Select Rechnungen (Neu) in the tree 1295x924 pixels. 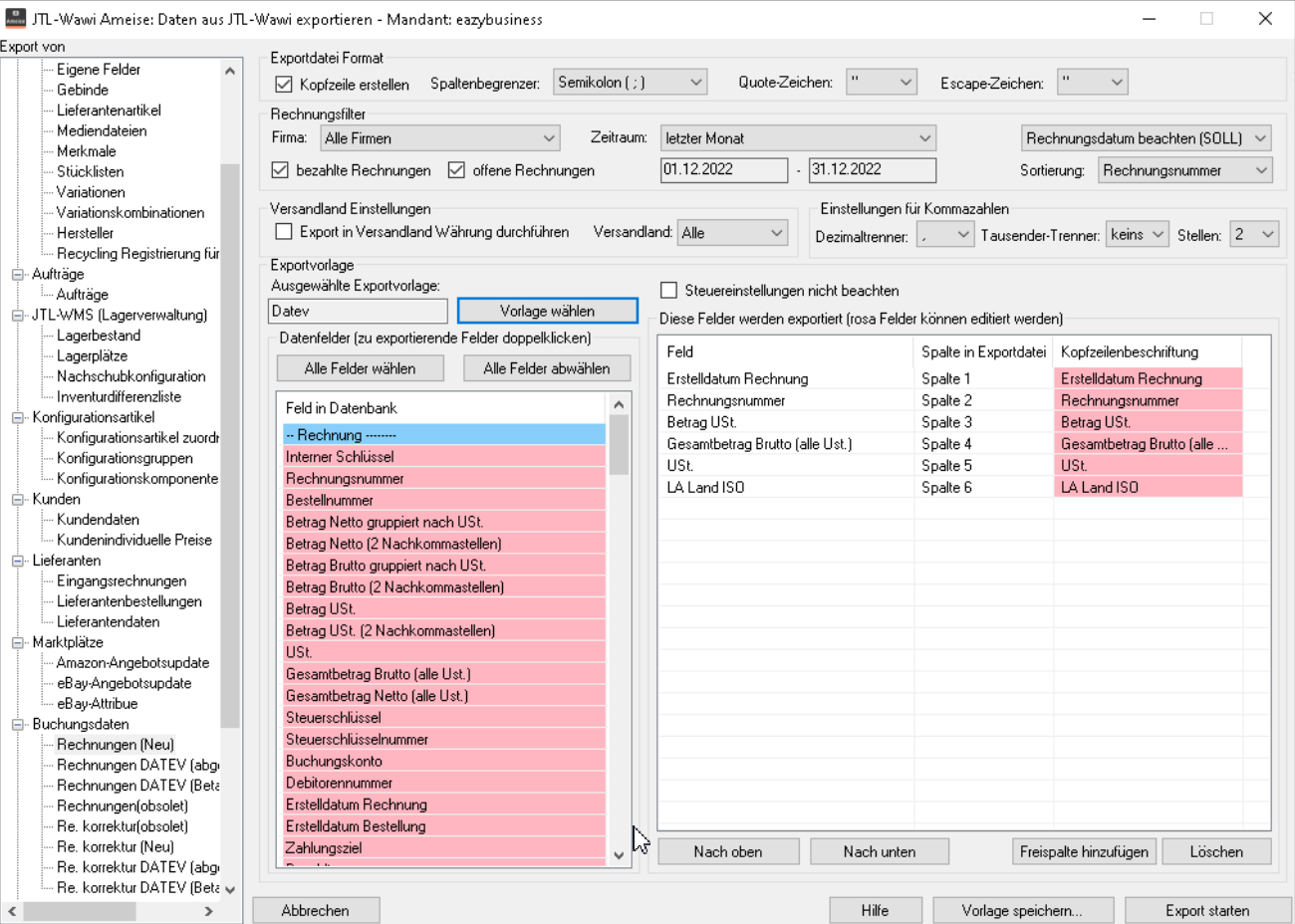coord(115,745)
